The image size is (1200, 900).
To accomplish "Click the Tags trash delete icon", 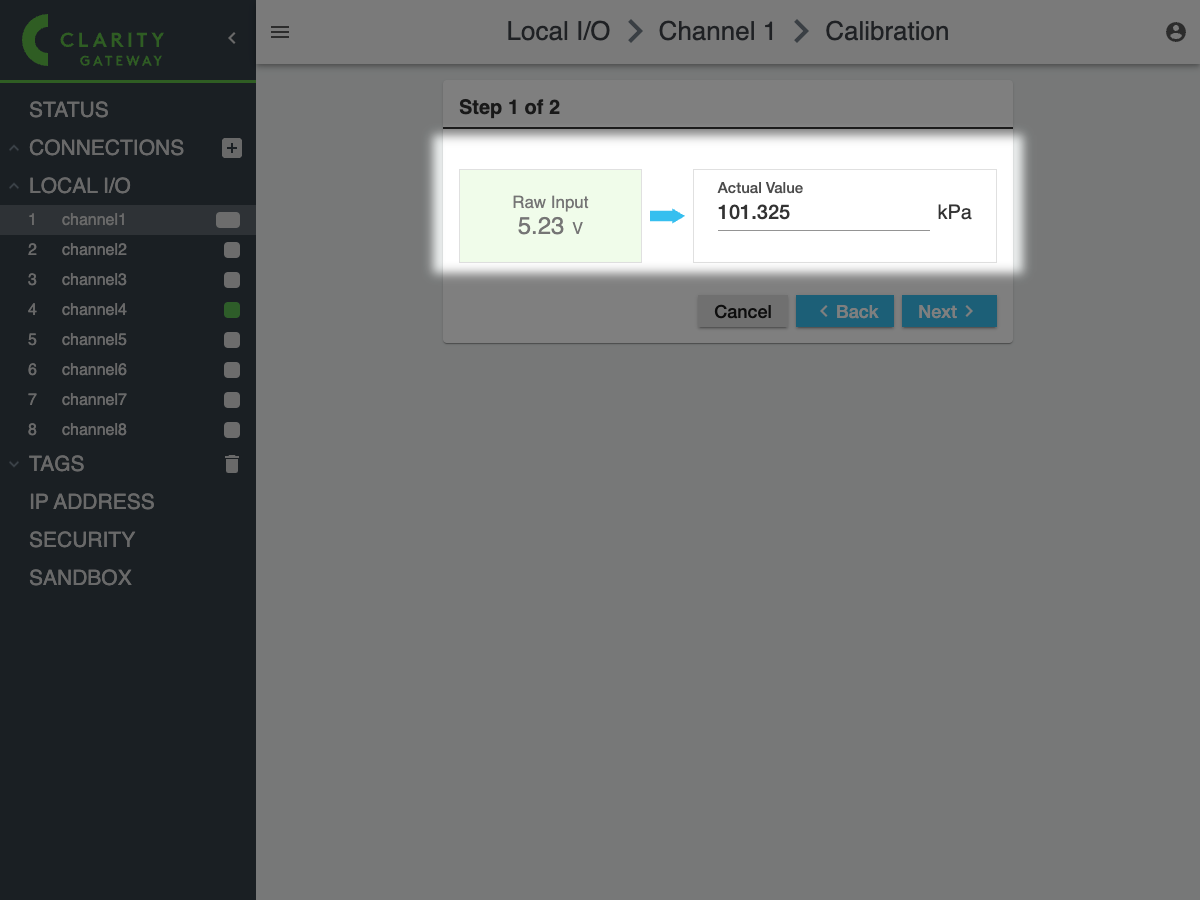I will (x=232, y=464).
